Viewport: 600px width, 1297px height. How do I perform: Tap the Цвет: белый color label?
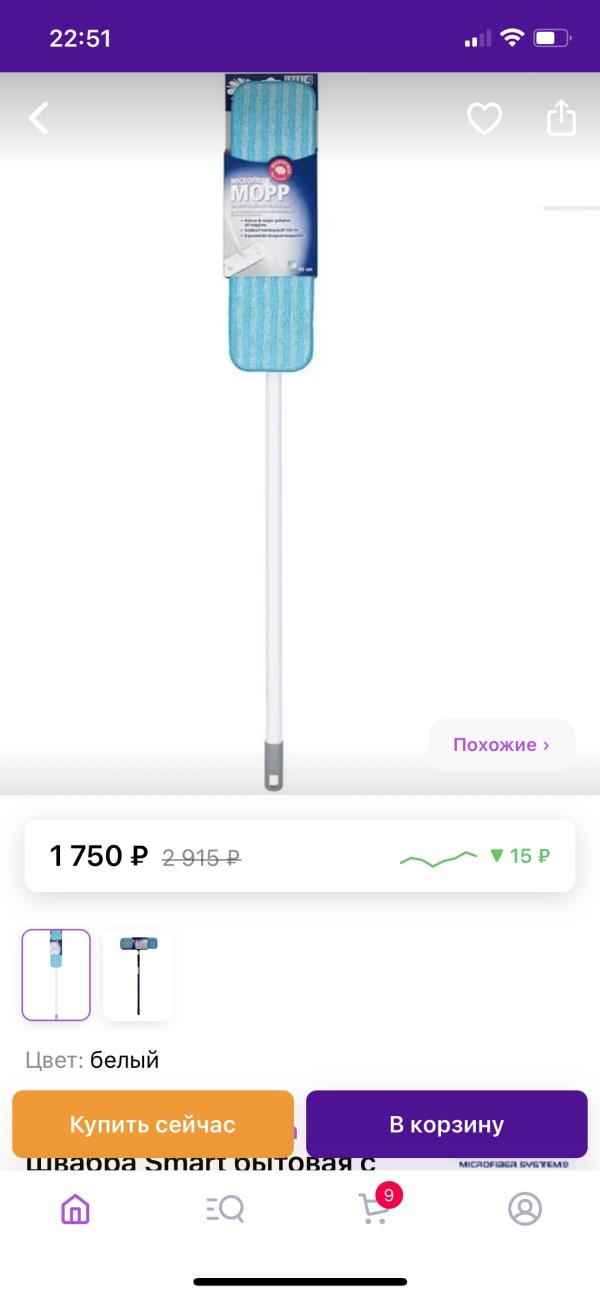tap(92, 1060)
